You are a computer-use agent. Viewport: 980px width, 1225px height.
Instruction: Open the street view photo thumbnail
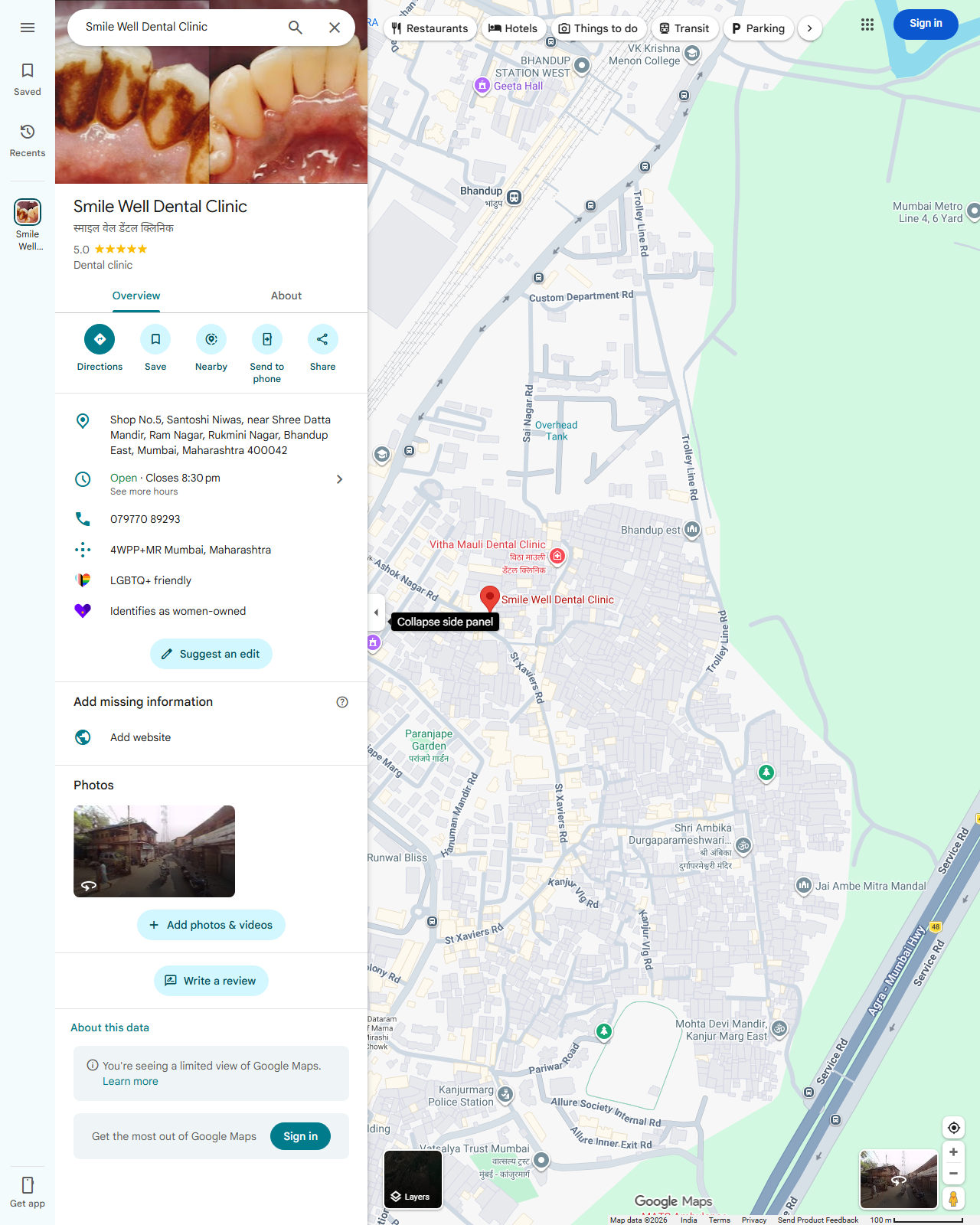click(154, 851)
